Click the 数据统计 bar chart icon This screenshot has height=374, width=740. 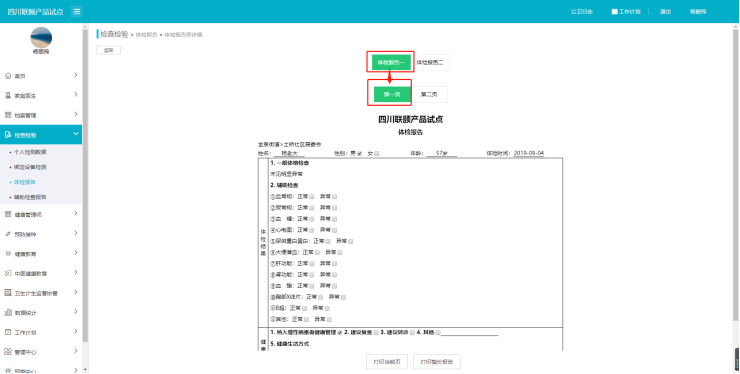8,313
